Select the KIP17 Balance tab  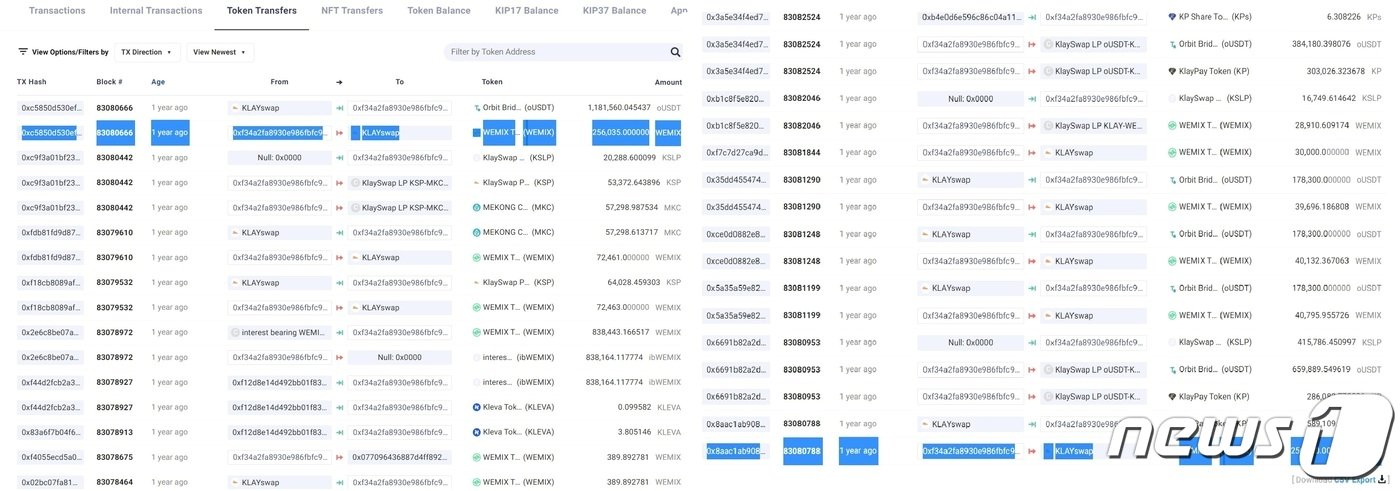(527, 11)
